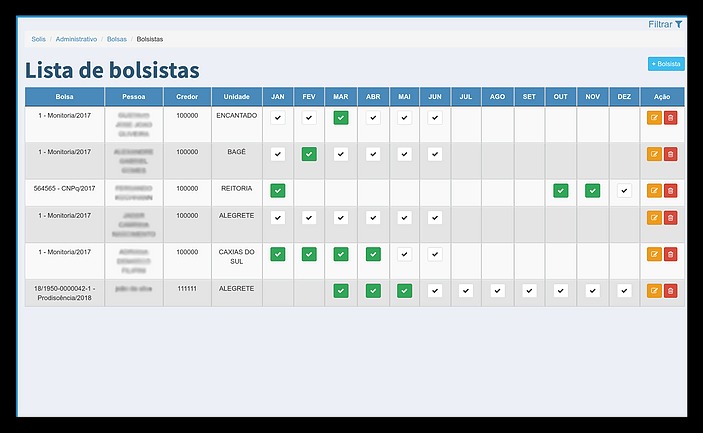
Task: Edit the Prodiscência/2018 scholarship row
Action: (654, 291)
